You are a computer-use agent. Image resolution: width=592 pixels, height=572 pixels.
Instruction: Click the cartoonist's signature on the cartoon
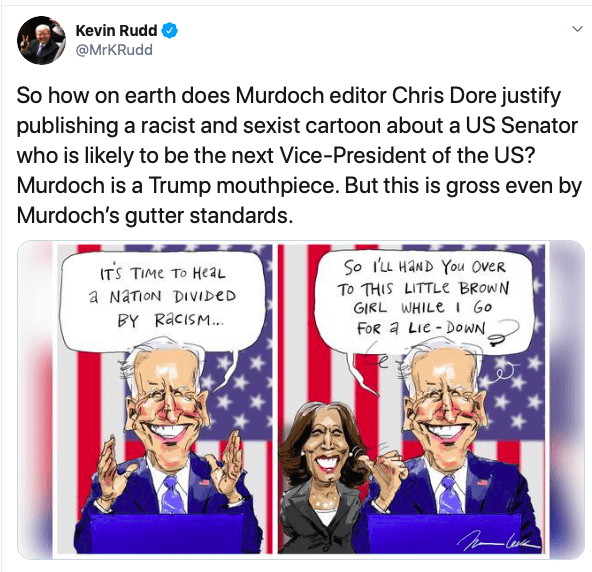pyautogui.click(x=498, y=543)
